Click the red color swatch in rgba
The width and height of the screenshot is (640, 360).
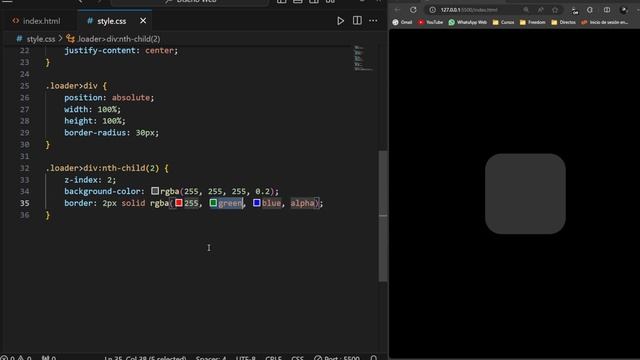click(178, 203)
